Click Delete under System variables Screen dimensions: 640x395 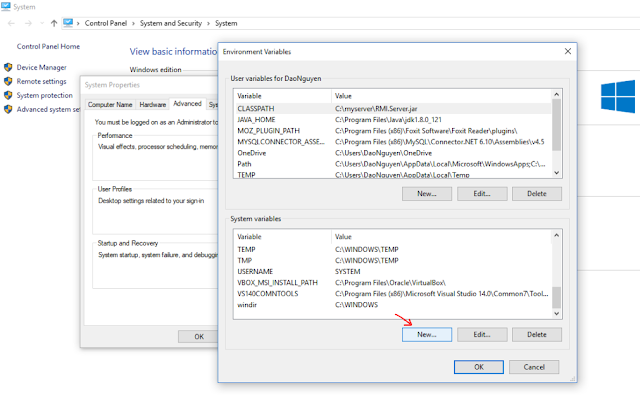(536, 335)
